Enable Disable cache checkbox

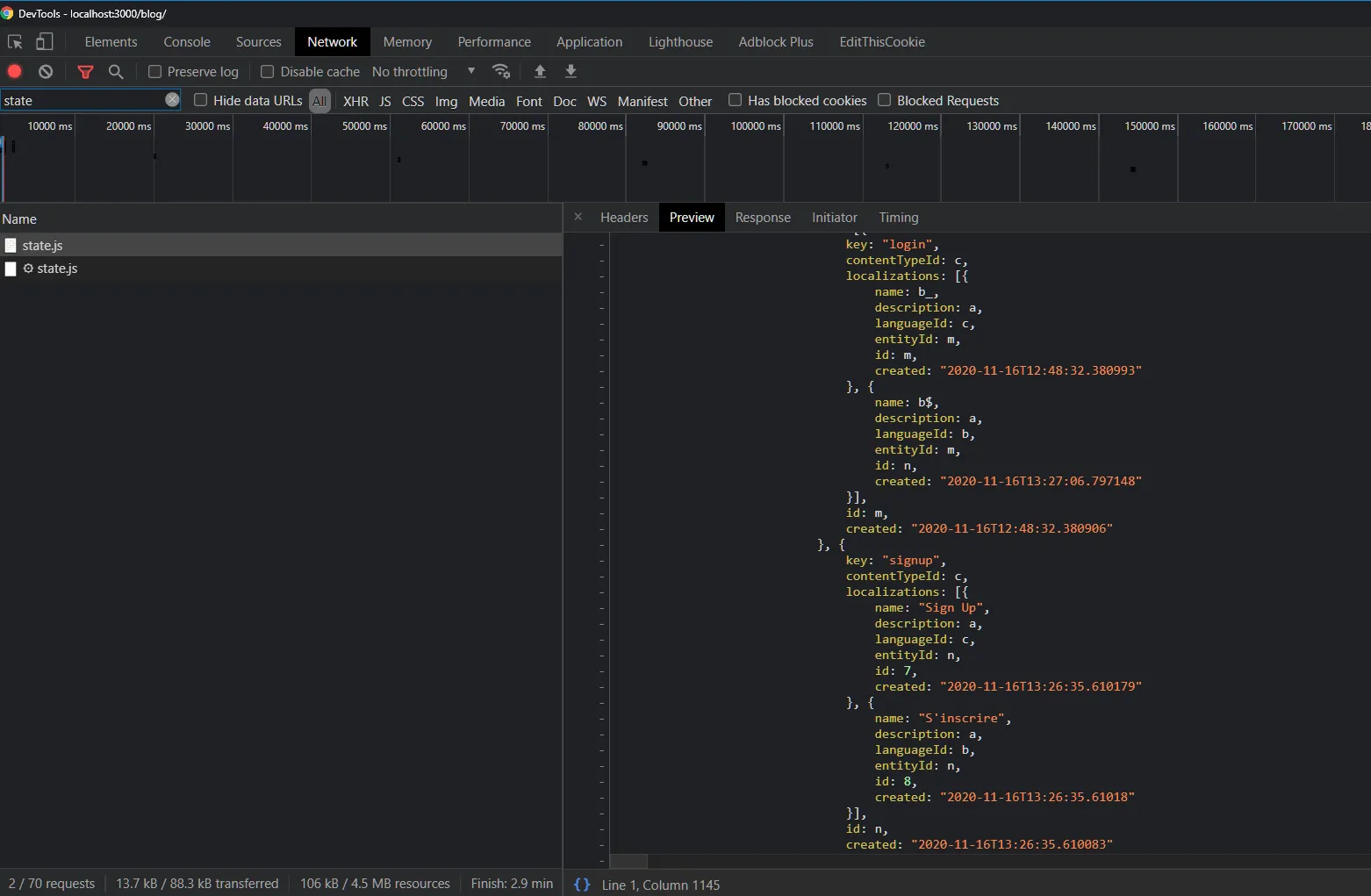[x=268, y=72]
